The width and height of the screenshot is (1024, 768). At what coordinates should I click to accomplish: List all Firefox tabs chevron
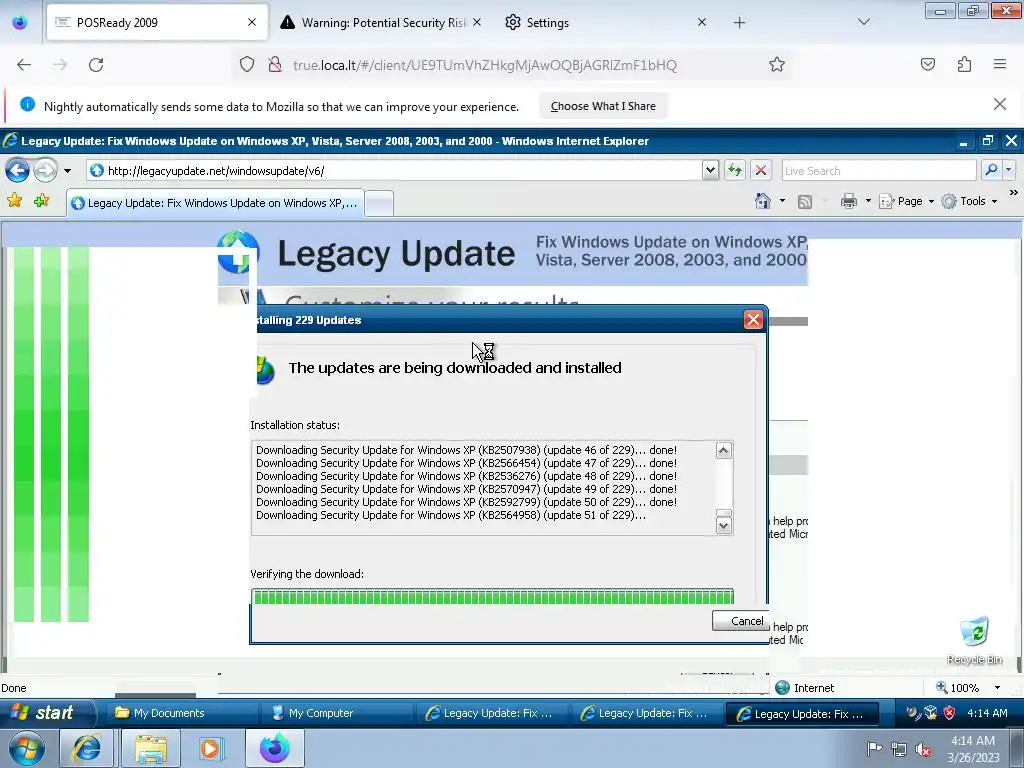tap(864, 22)
